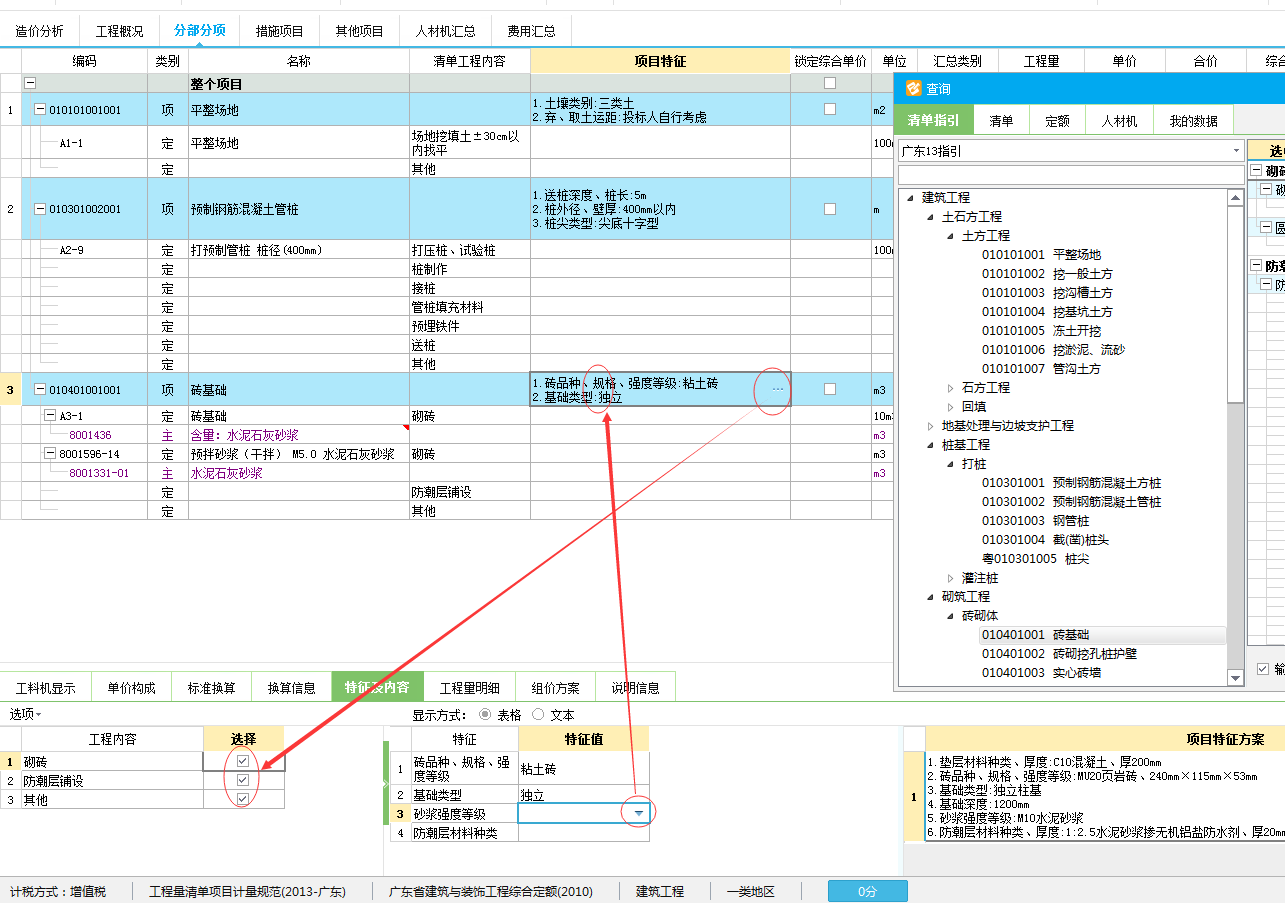Switch to the 造价分析 tab
The height and width of the screenshot is (903, 1285).
40,31
